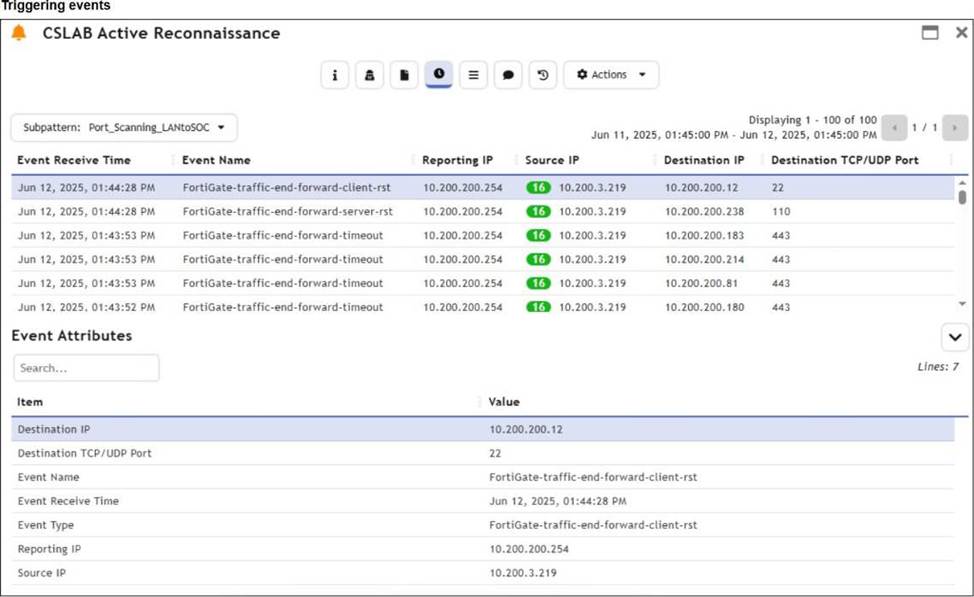
Task: Open the Actions dropdown menu
Action: coord(611,75)
